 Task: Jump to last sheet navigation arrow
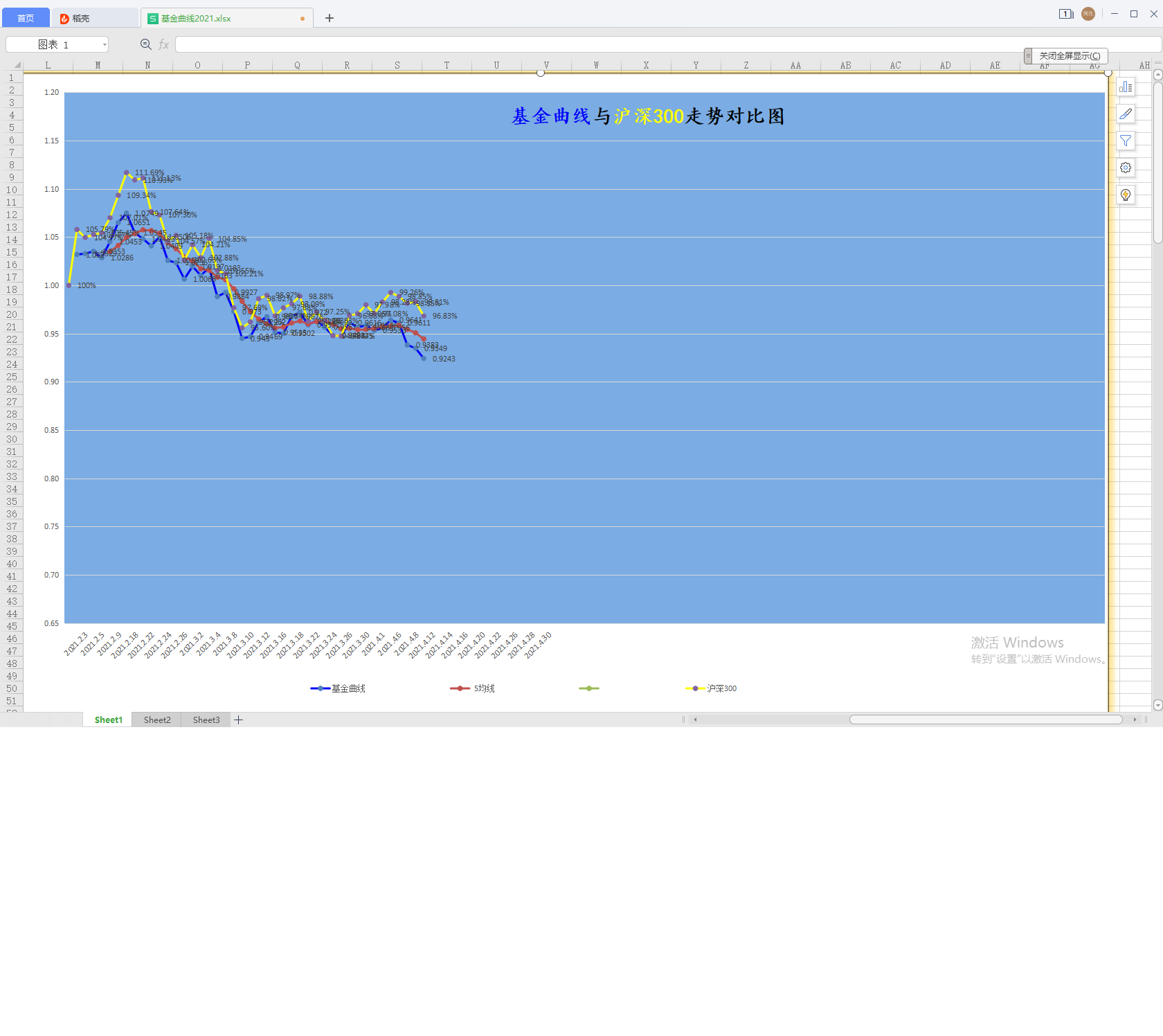pyautogui.click(x=67, y=720)
